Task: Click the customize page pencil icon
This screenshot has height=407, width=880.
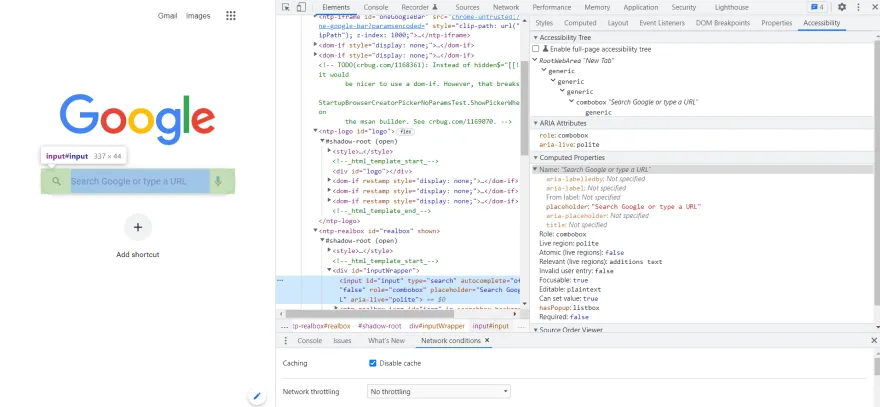Action: coord(257,396)
